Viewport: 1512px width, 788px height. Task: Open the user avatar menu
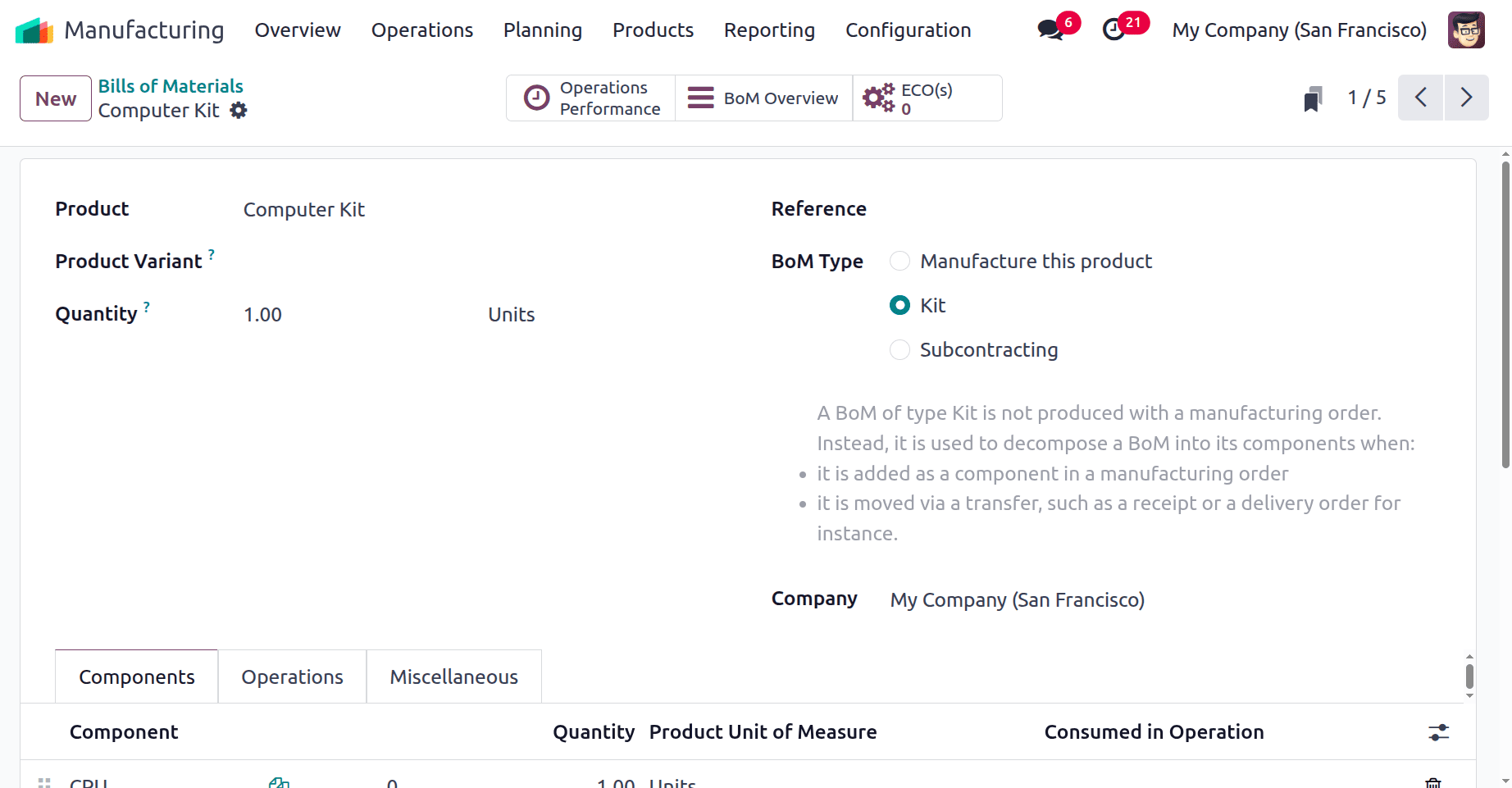point(1466,30)
